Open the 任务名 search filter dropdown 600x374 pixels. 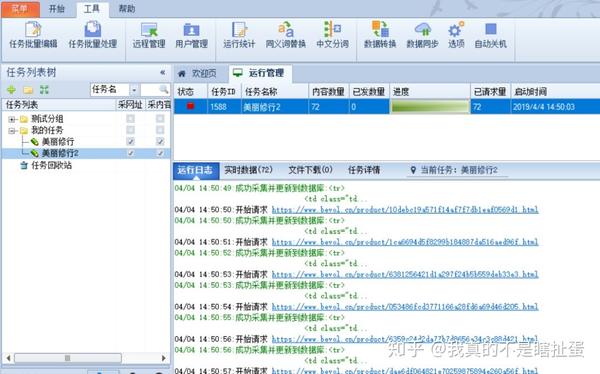click(134, 90)
